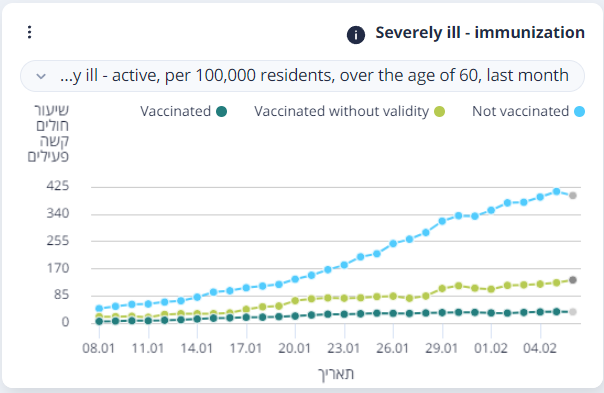Click Not vaccinated point at 29.01
The image size is (604, 393).
[442, 221]
